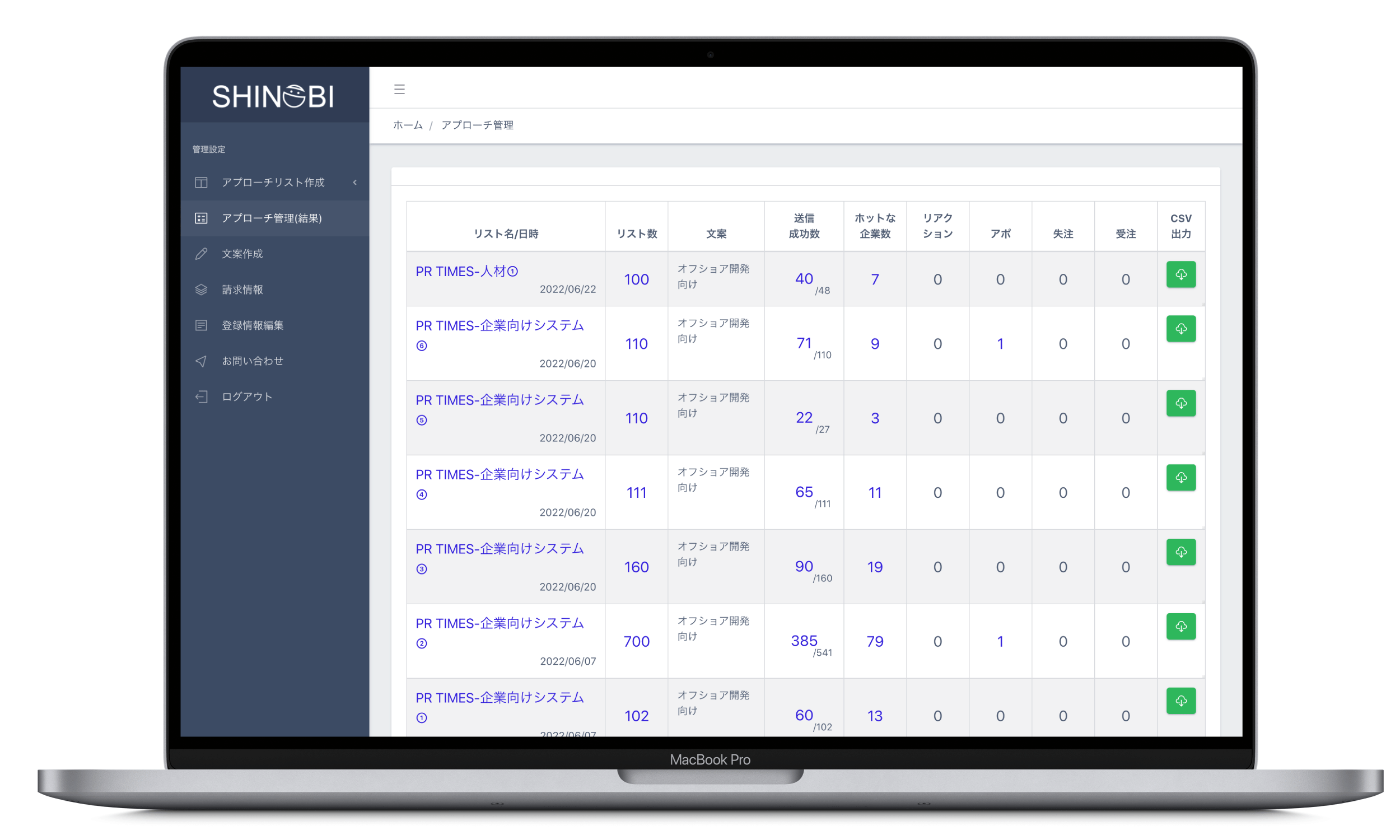The height and width of the screenshot is (840, 1400).
Task: Click hot company count 7
Action: point(874,279)
